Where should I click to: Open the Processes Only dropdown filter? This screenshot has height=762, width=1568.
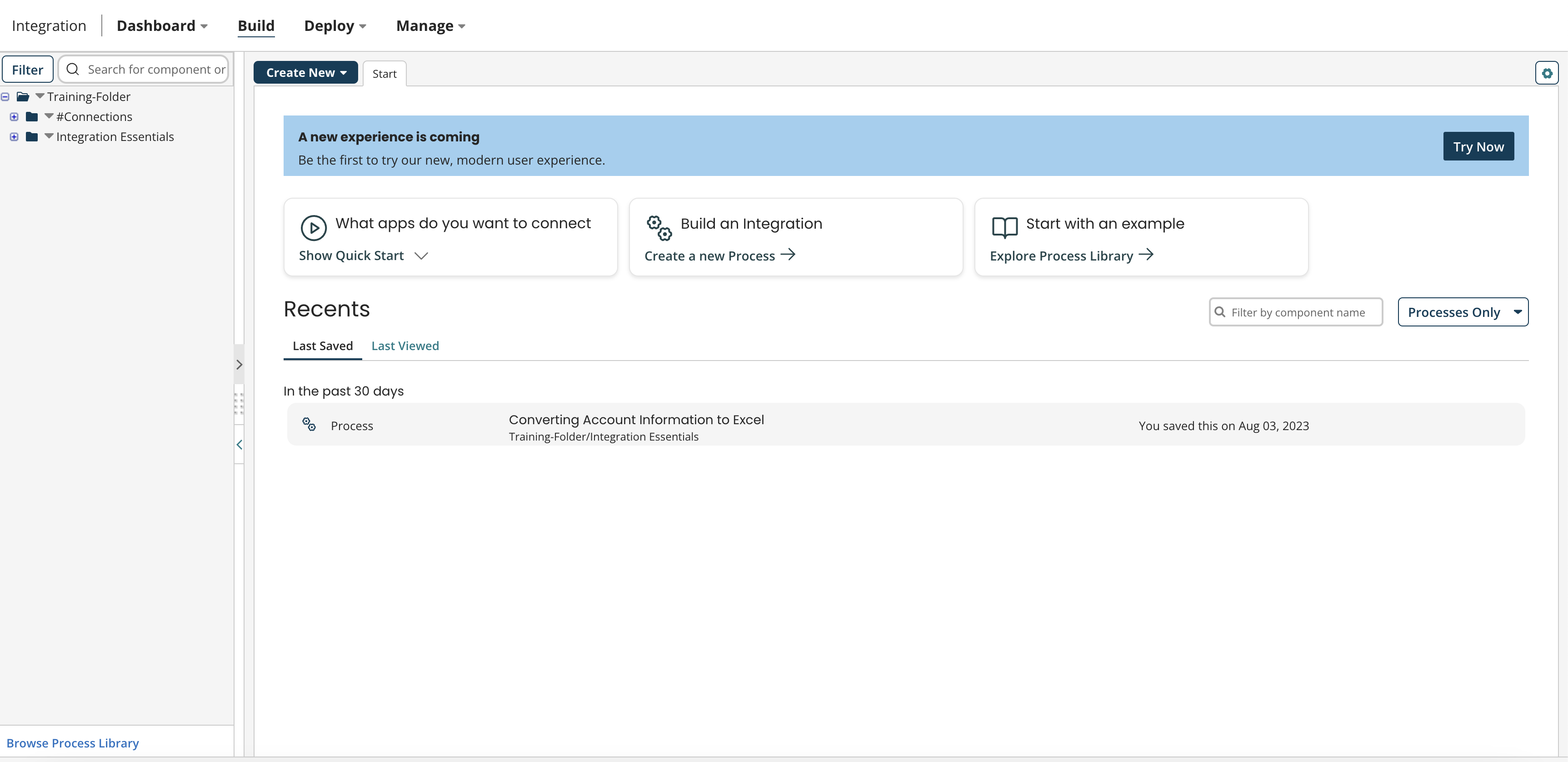pos(1463,311)
